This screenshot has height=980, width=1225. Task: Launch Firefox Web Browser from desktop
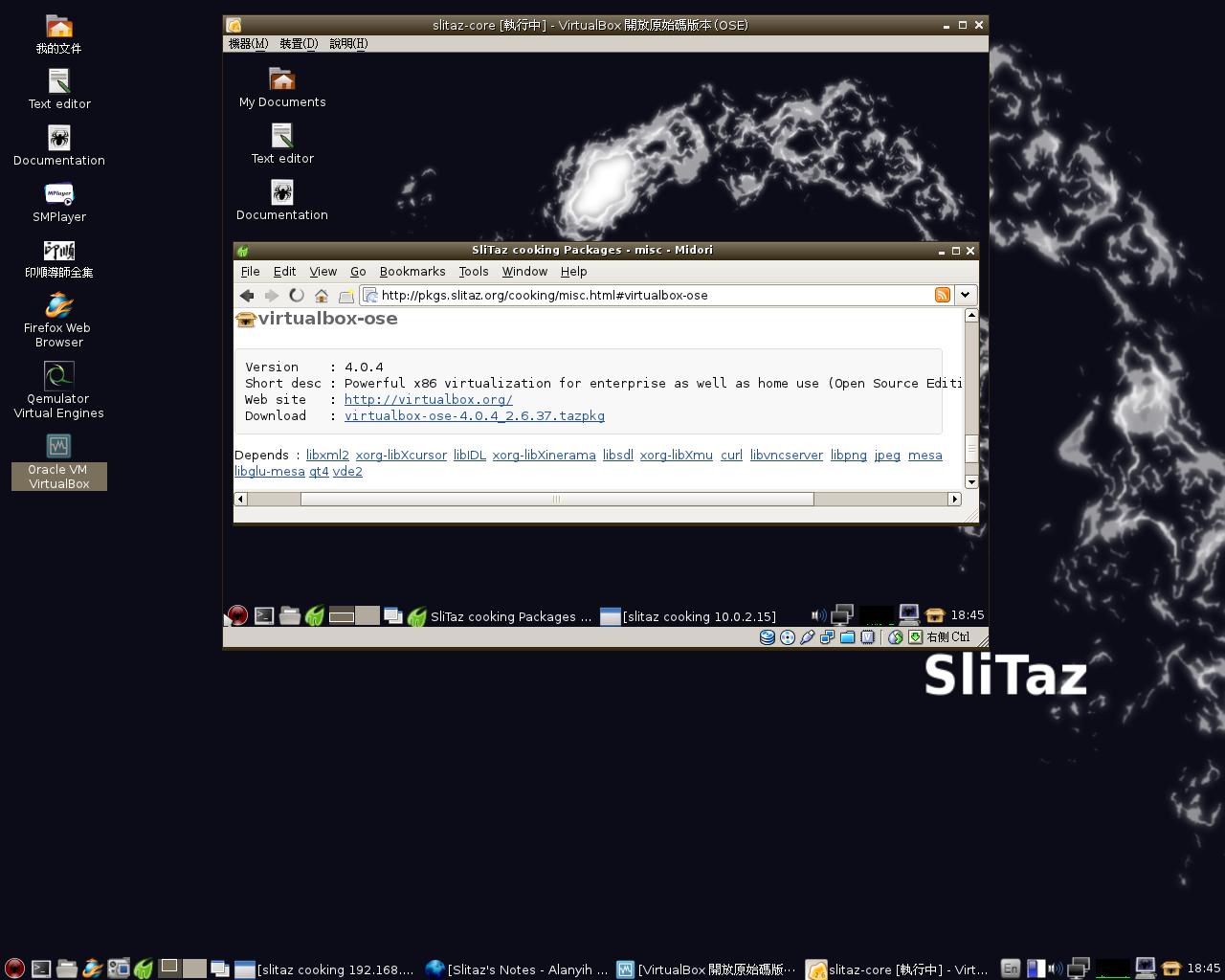59,320
